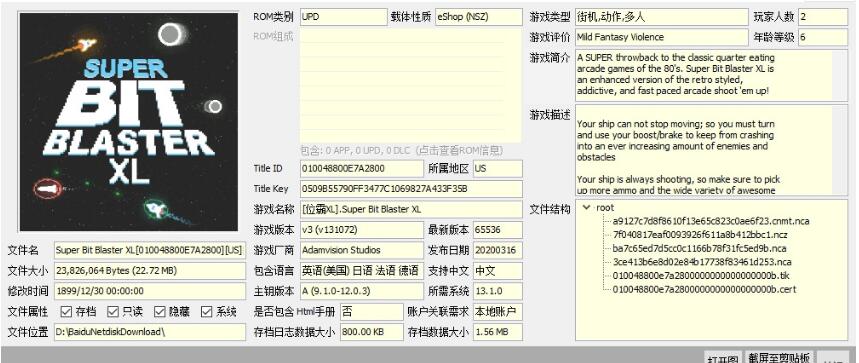Click the Html手册 field showing 否
859x363 pixels.
(372, 312)
